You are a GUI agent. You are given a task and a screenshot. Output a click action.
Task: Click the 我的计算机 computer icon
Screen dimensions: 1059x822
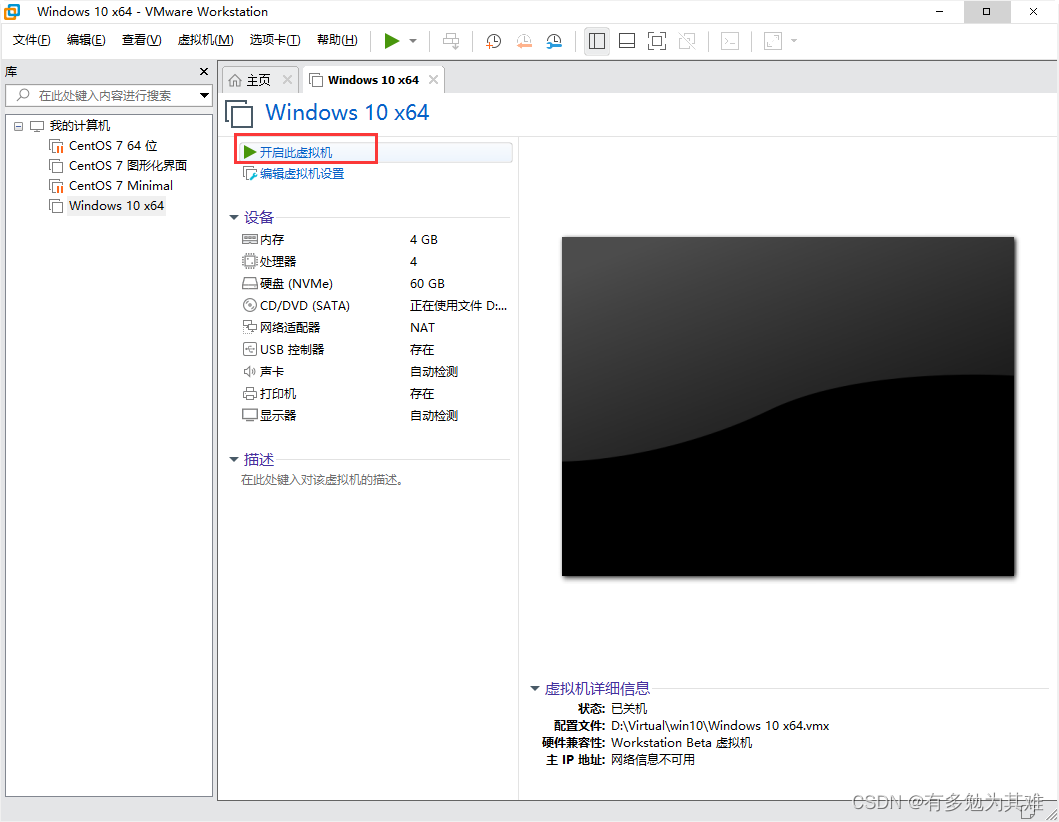pos(37,126)
